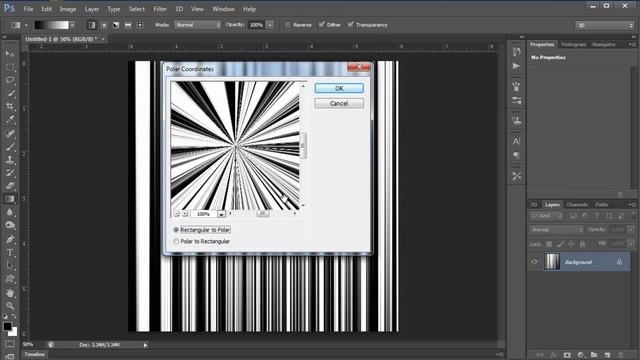The width and height of the screenshot is (640, 360).
Task: Open the Opacity value dropdown arrow
Action: [270, 25]
